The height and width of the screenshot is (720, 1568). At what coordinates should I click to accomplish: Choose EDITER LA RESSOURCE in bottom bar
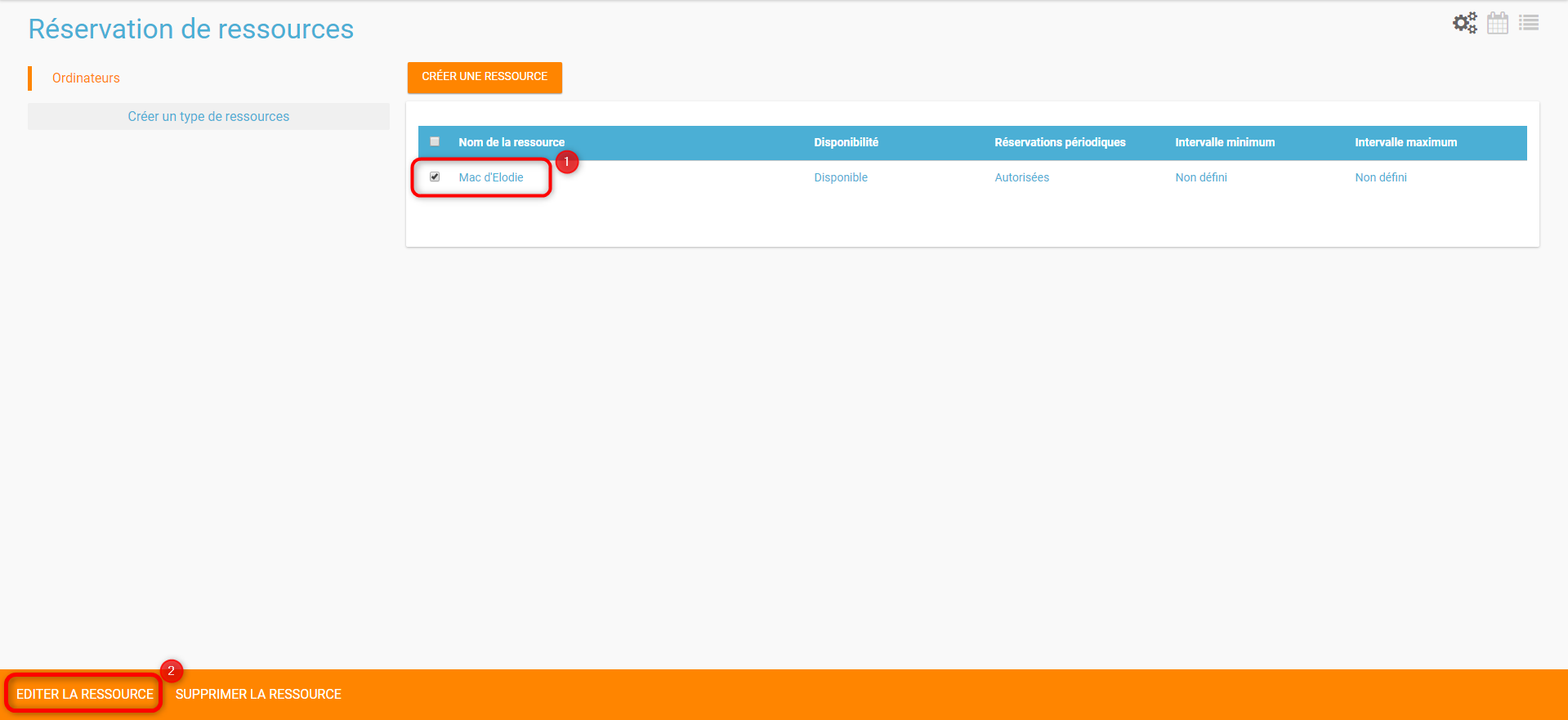pyautogui.click(x=85, y=694)
